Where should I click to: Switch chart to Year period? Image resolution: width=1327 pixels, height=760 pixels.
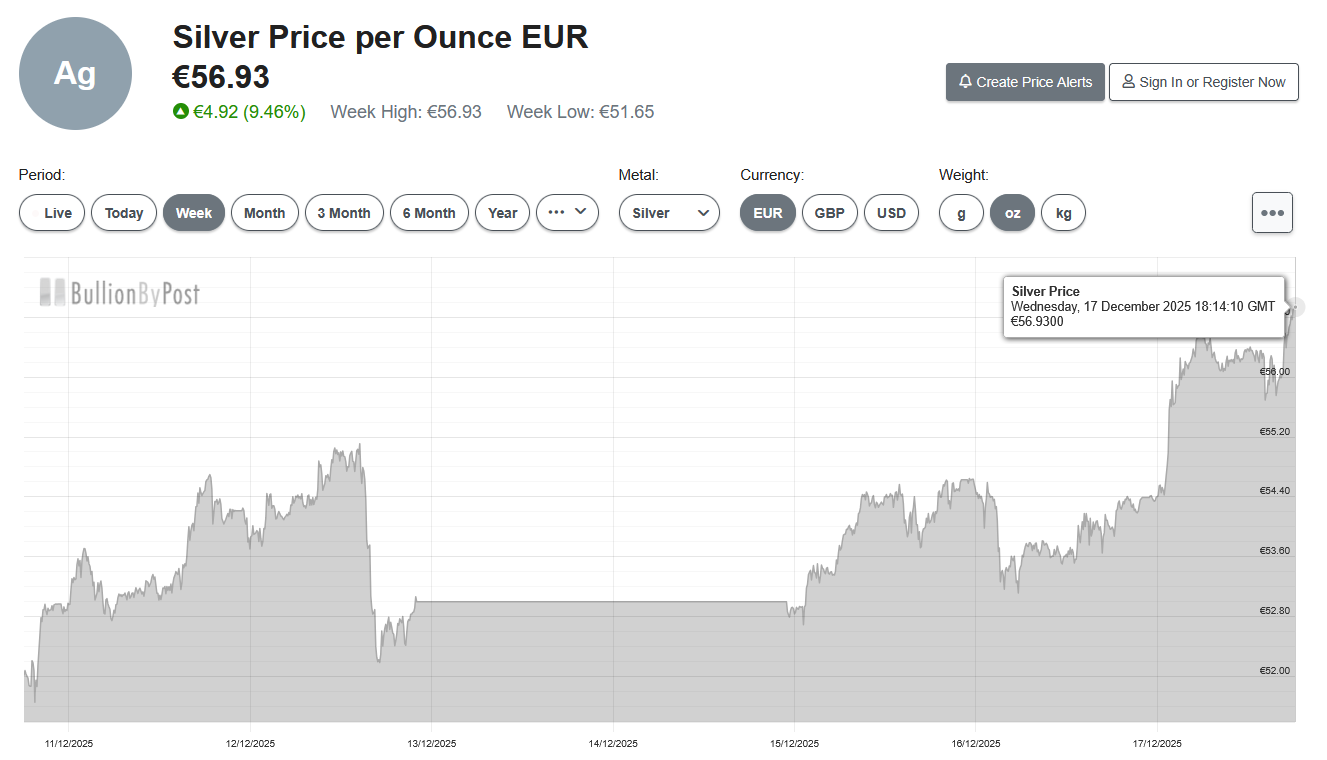[x=503, y=213]
